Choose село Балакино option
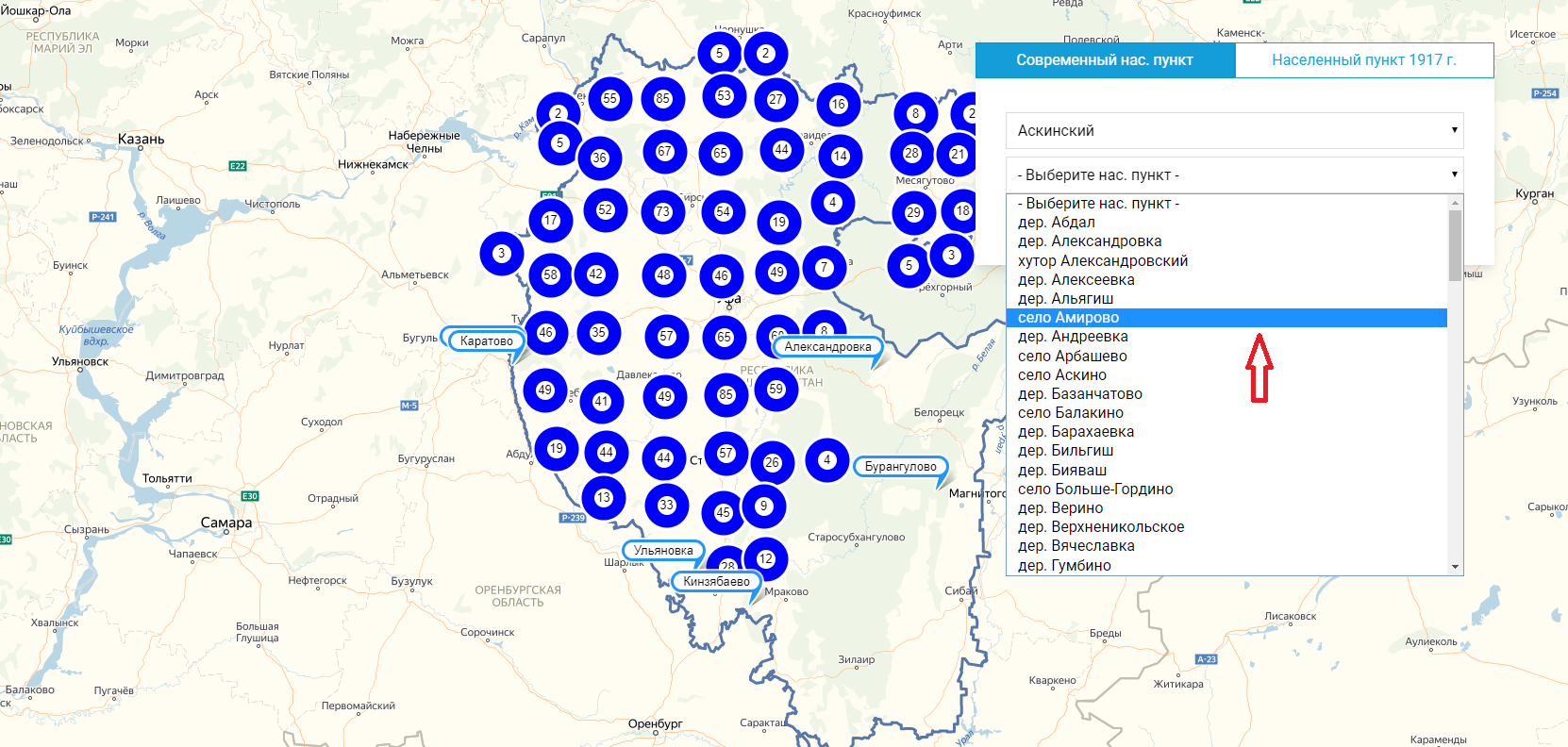Image resolution: width=1568 pixels, height=747 pixels. coord(1226,413)
